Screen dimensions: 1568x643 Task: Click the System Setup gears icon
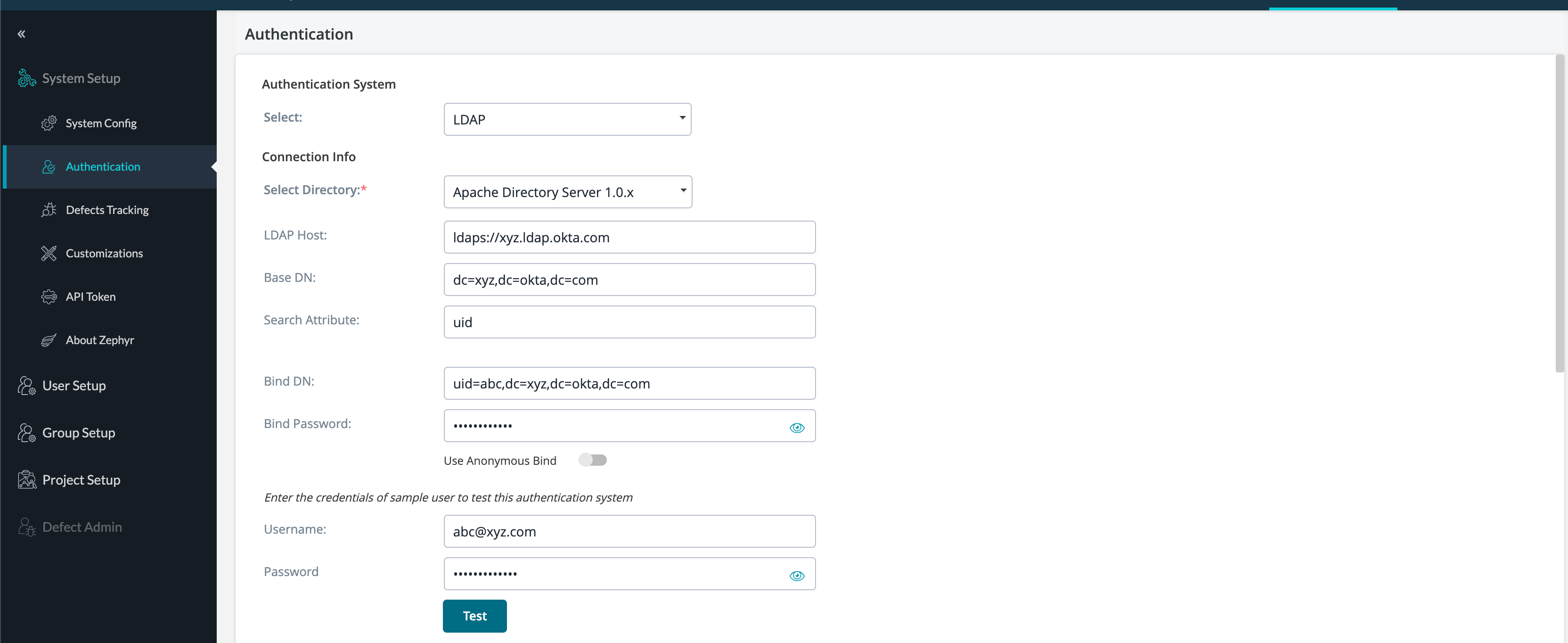pyautogui.click(x=26, y=78)
